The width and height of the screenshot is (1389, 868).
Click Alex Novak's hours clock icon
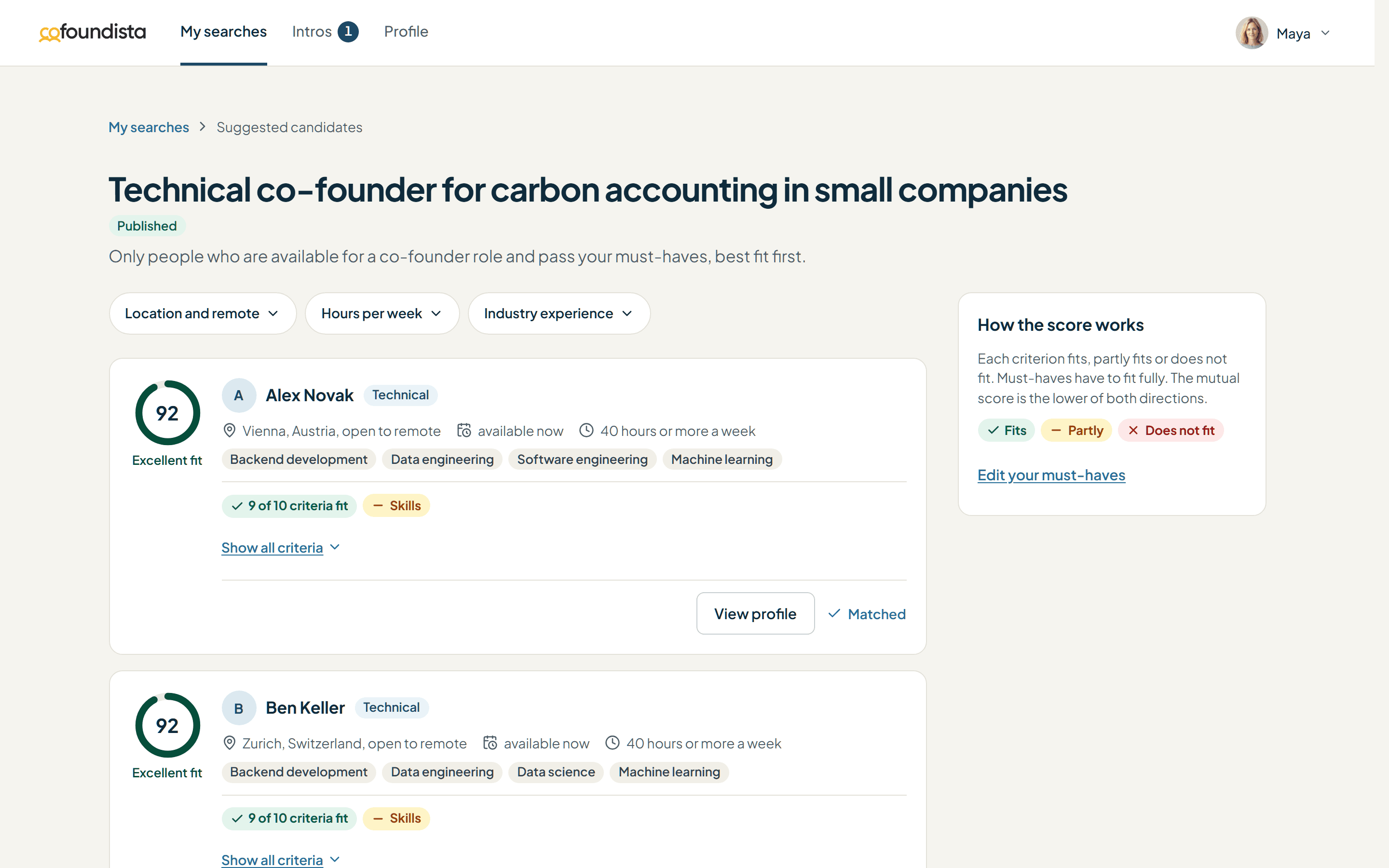[586, 431]
